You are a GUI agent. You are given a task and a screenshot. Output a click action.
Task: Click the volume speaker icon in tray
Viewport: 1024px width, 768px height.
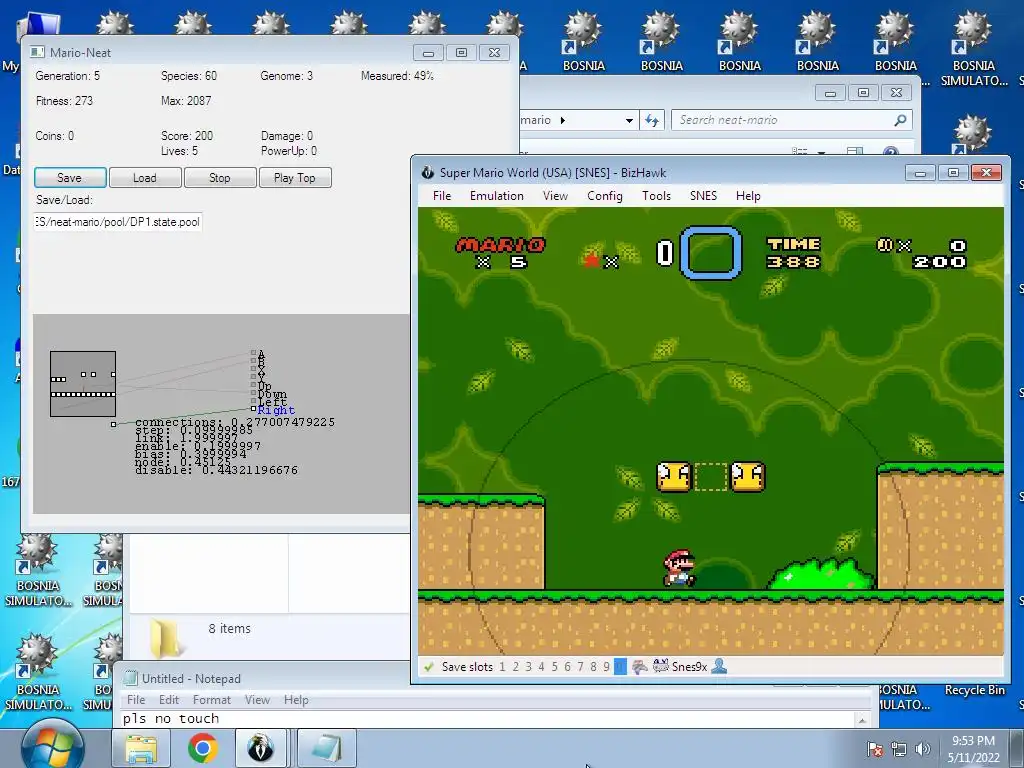[x=922, y=749]
